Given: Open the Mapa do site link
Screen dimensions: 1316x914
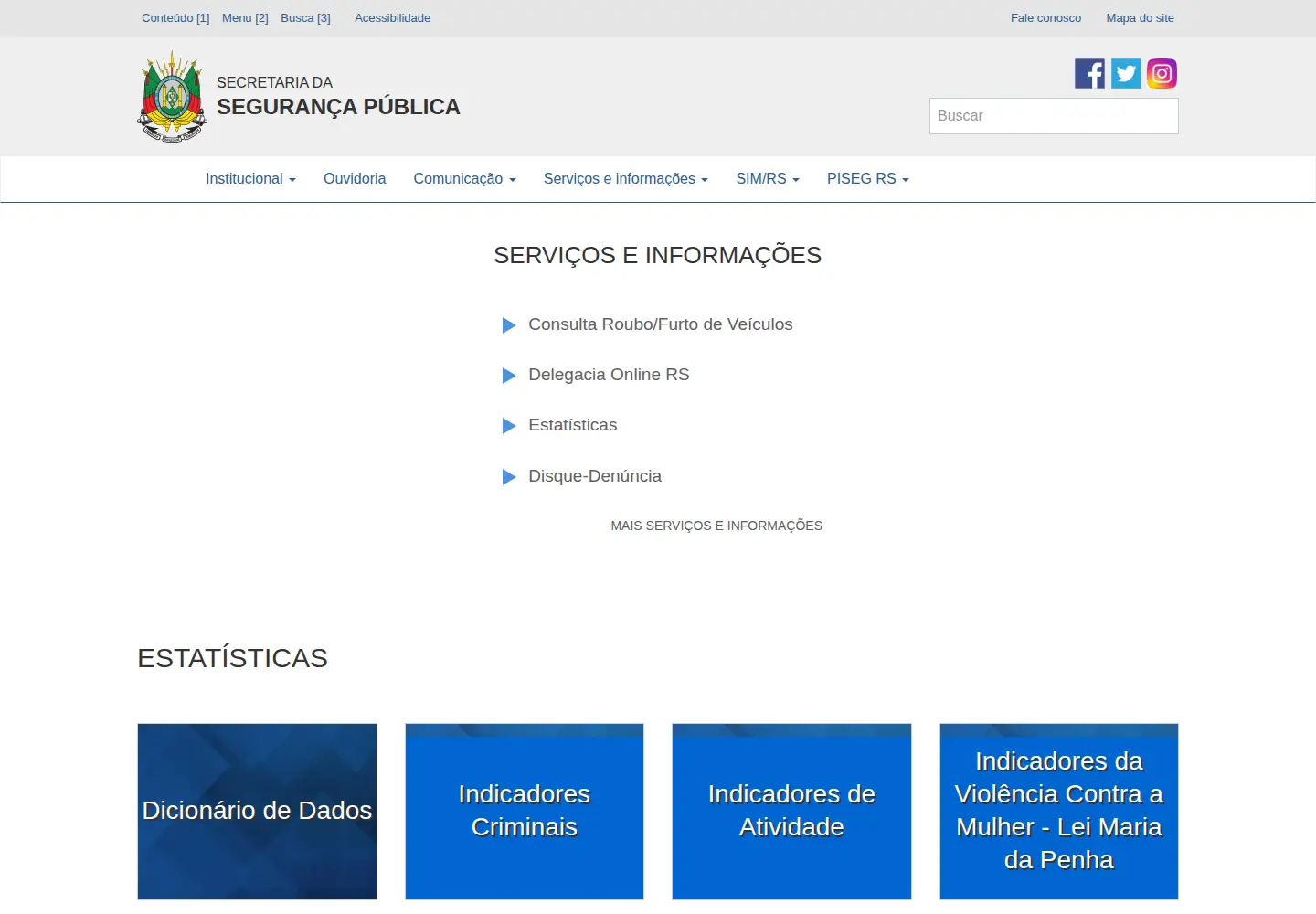Looking at the screenshot, I should tap(1140, 18).
